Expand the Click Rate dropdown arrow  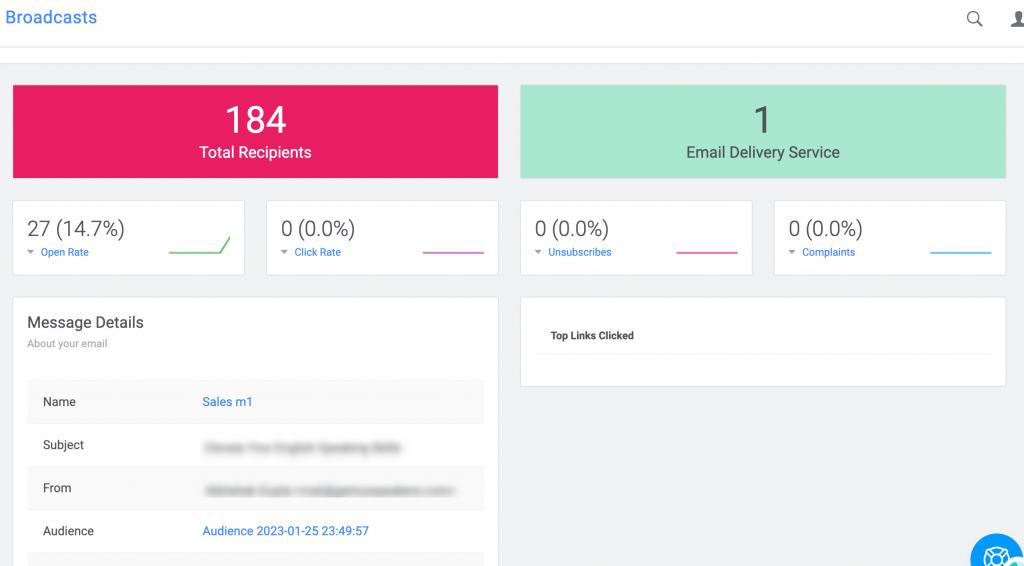coord(284,252)
